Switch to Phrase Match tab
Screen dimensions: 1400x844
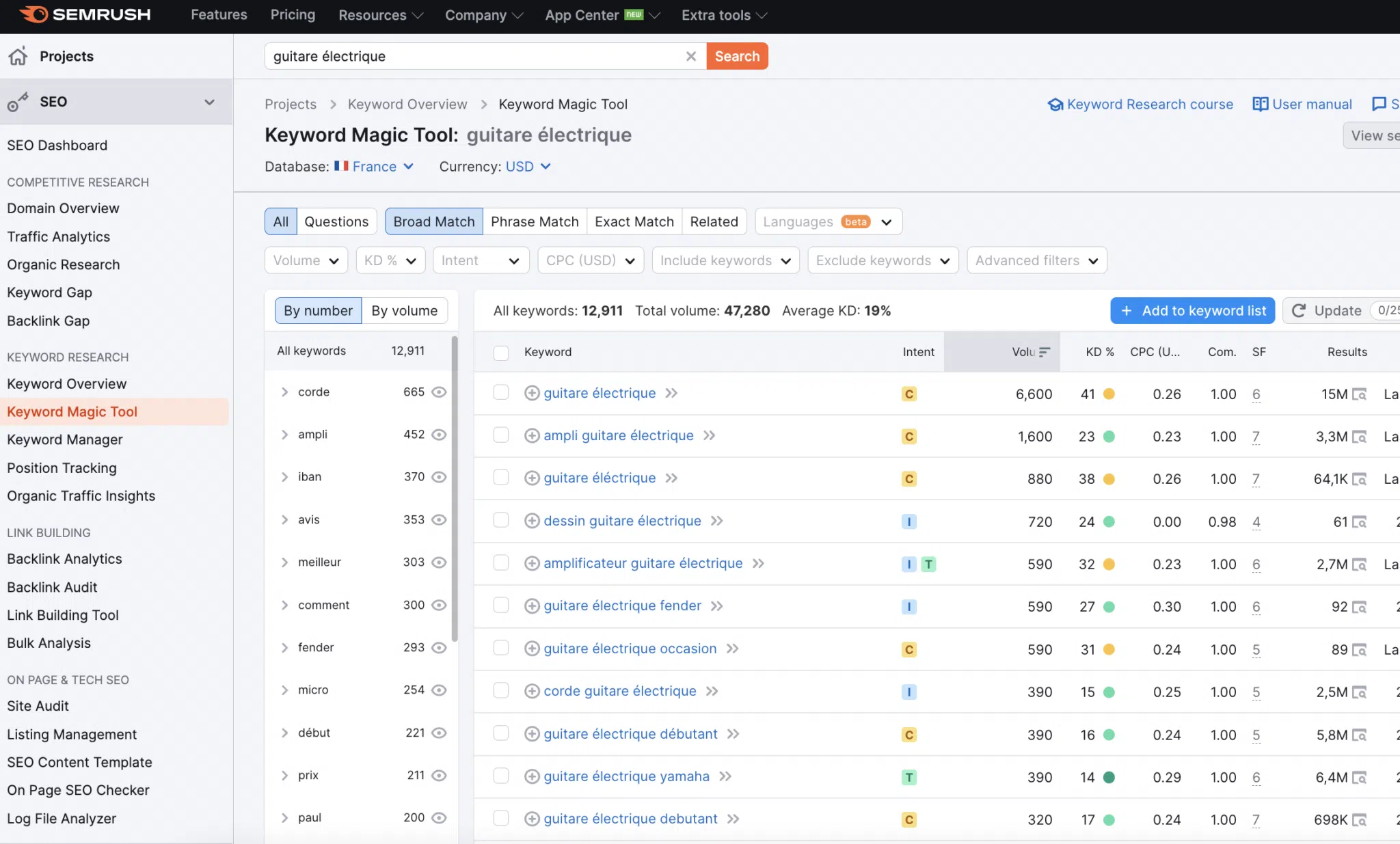click(535, 221)
